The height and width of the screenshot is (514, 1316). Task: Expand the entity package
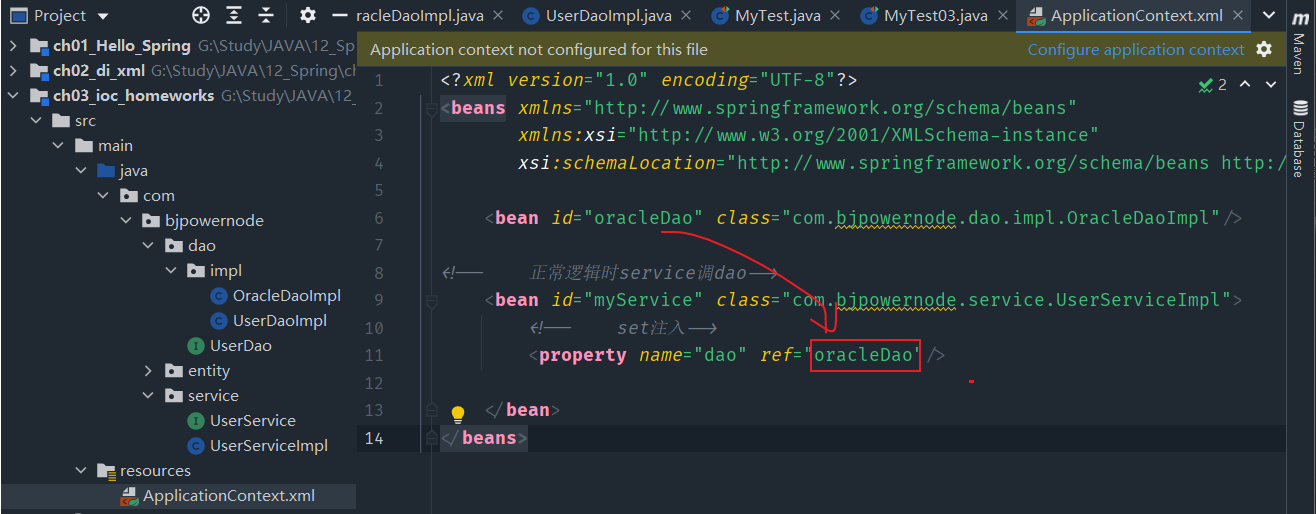tap(149, 371)
